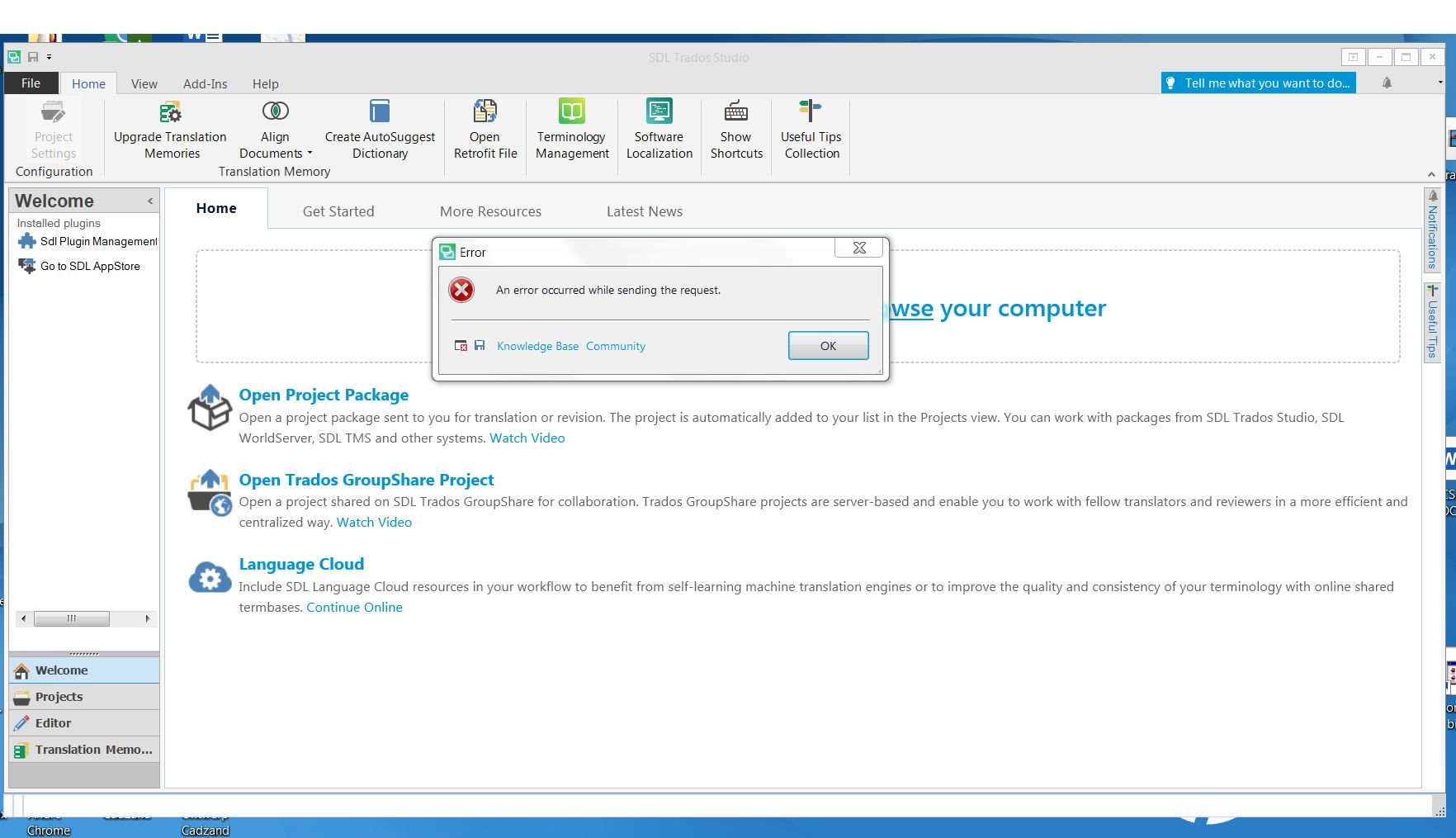1456x838 pixels.
Task: Open the Create AutoSuggest Dictionary tool
Action: (x=379, y=130)
